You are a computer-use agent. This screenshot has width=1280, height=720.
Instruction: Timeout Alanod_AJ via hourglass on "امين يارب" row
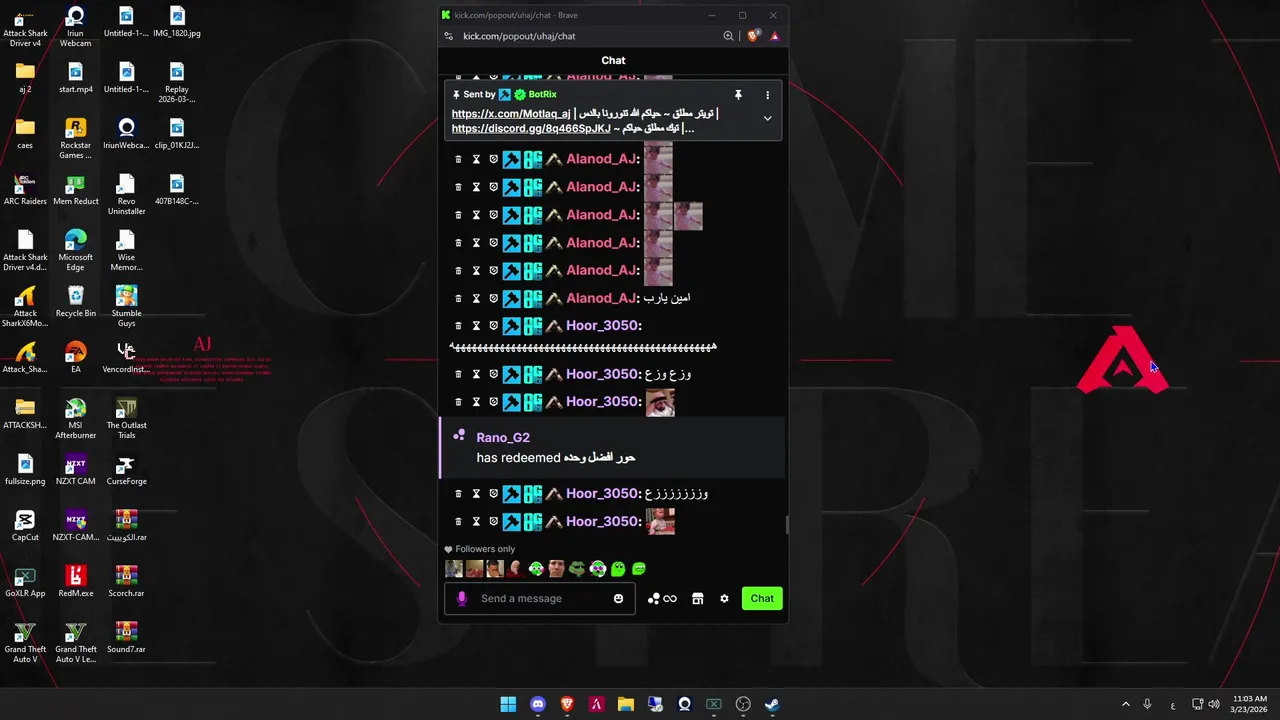[476, 299]
